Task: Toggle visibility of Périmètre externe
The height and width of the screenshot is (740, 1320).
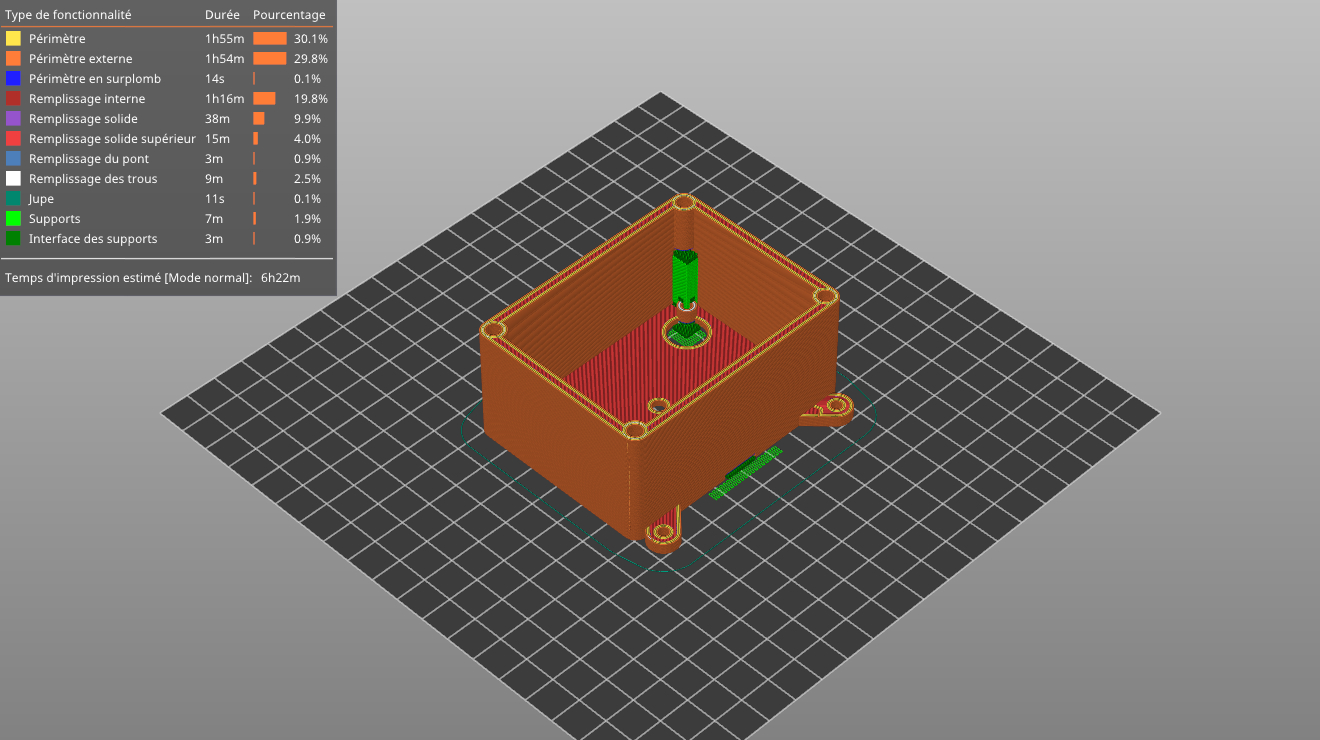Action: 80,59
